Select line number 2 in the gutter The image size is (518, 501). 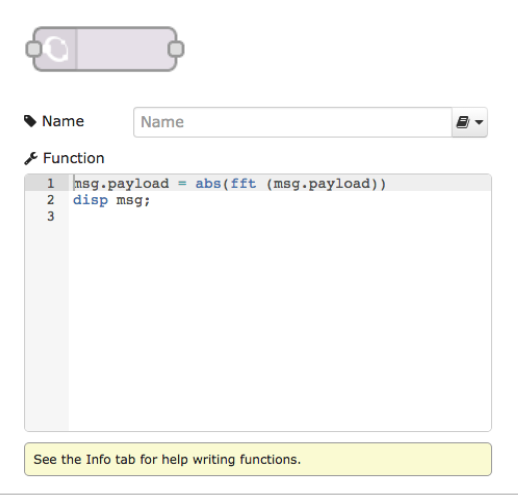50,200
